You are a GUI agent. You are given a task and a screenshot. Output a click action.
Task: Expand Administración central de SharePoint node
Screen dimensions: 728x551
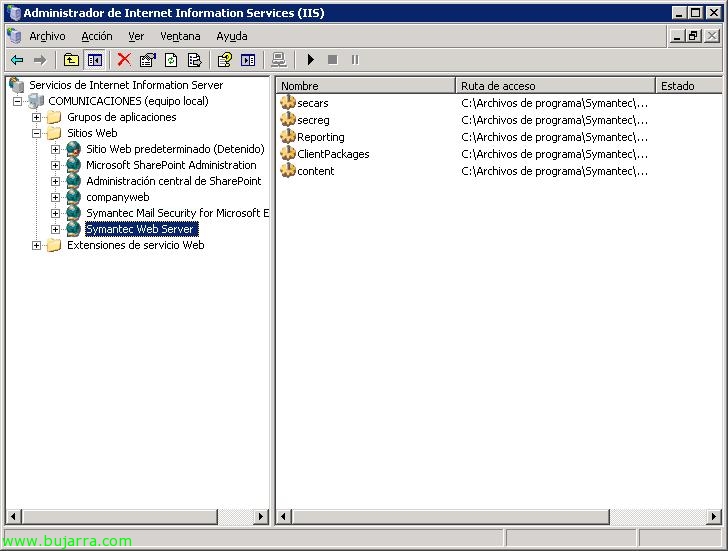pos(55,182)
